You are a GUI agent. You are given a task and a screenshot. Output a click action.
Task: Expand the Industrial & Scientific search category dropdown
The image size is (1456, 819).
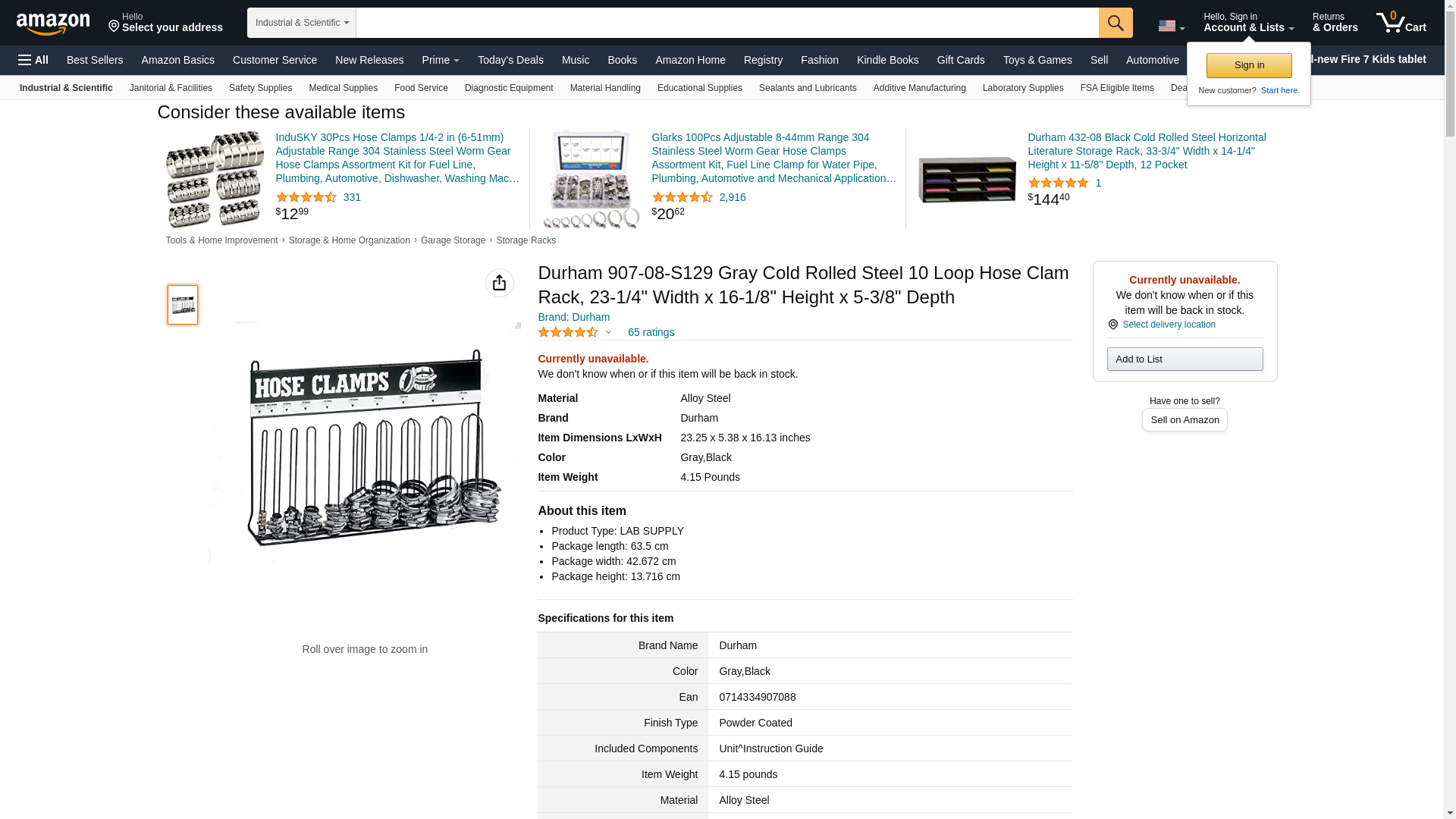tap(301, 23)
